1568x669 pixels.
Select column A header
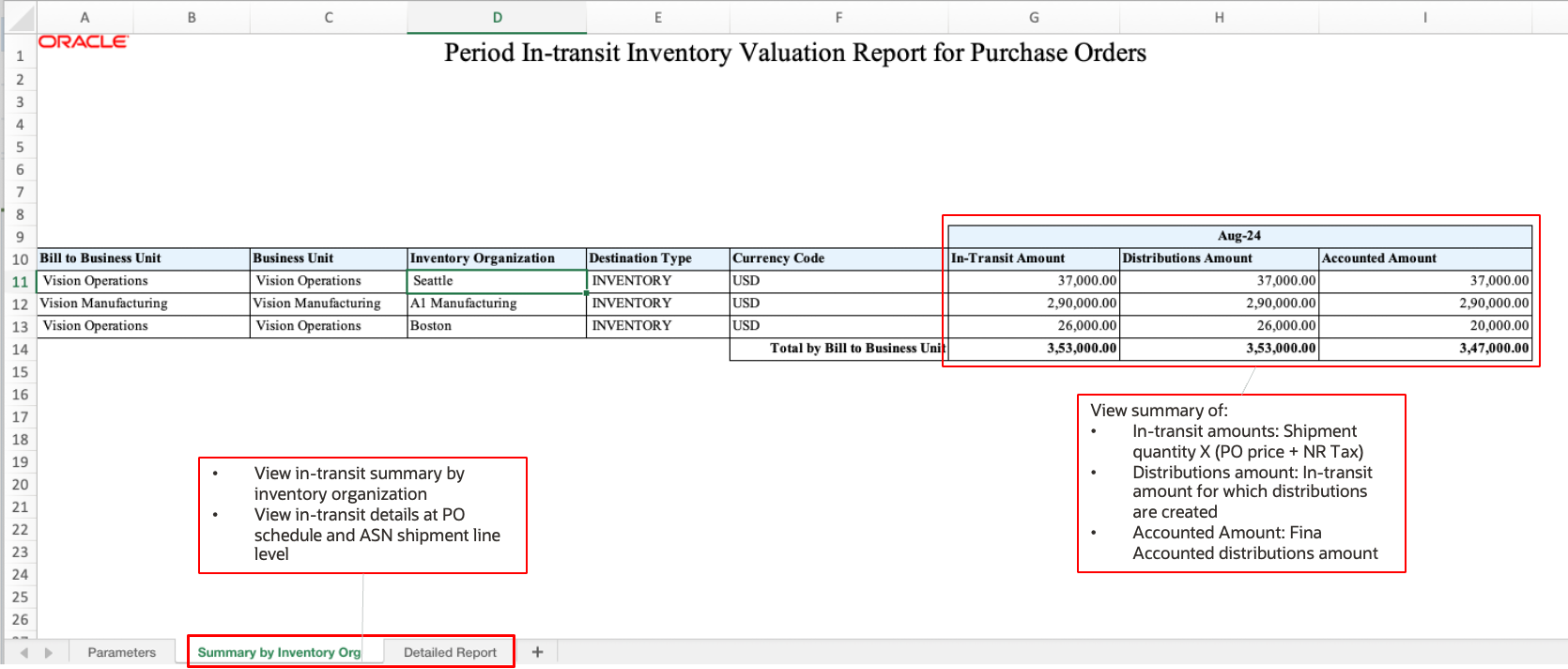click(85, 17)
